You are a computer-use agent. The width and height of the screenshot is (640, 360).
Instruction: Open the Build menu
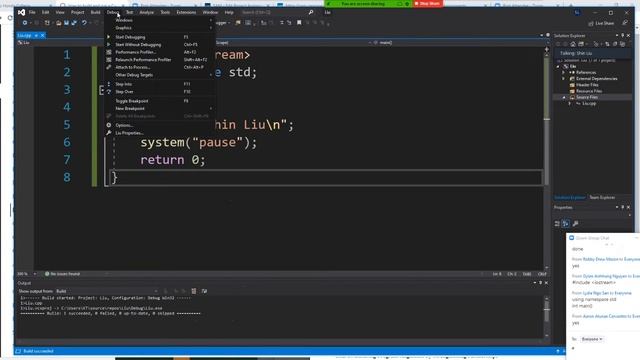96,12
